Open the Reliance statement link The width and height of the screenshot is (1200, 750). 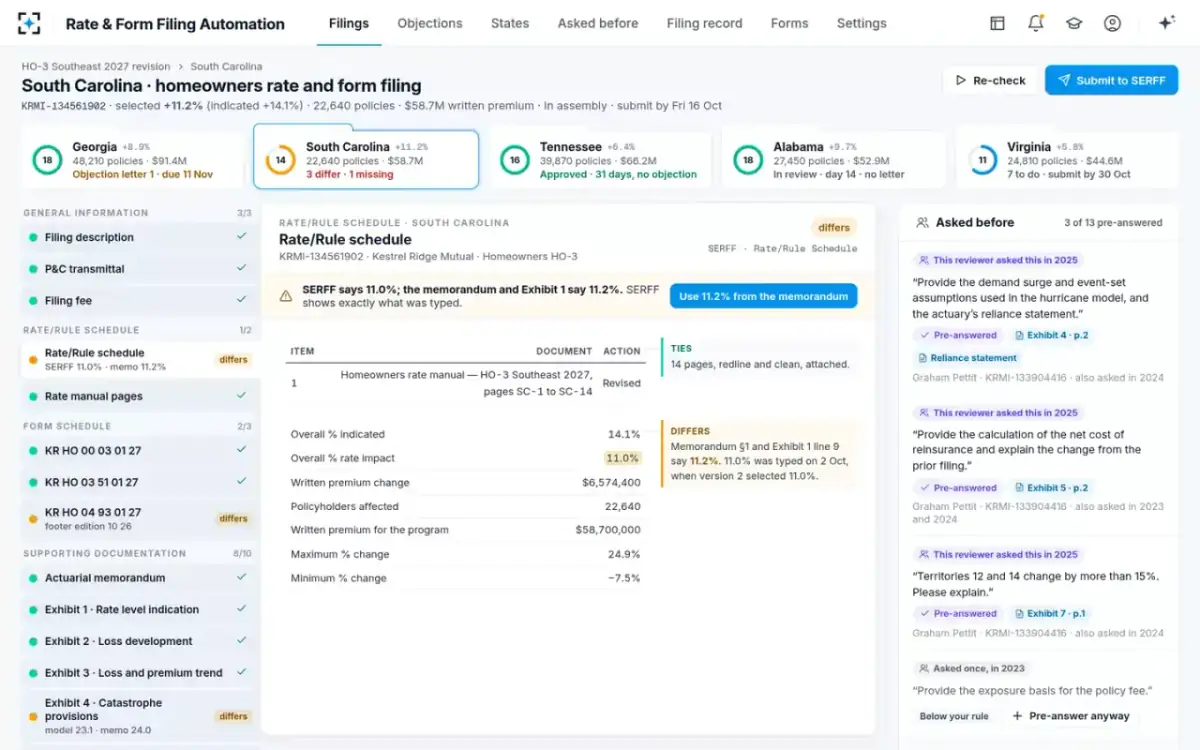[x=967, y=358]
